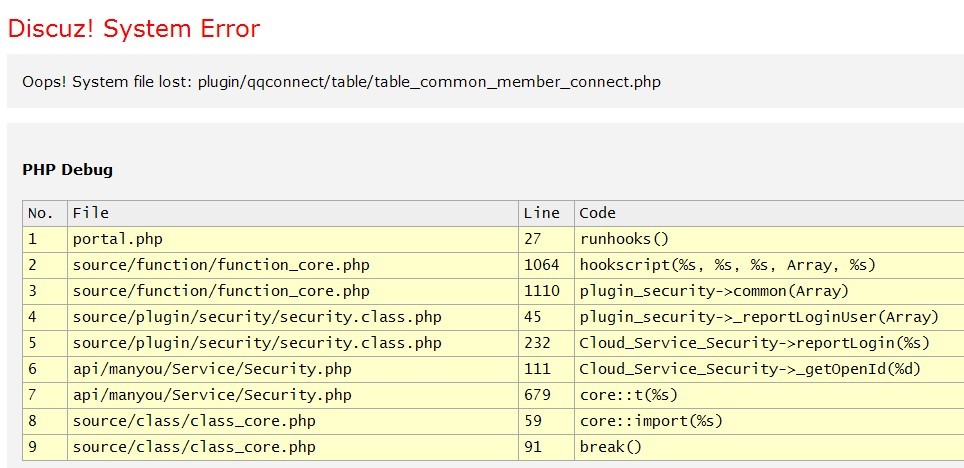Click line number 679 cell
The image size is (964, 468).
(546, 395)
